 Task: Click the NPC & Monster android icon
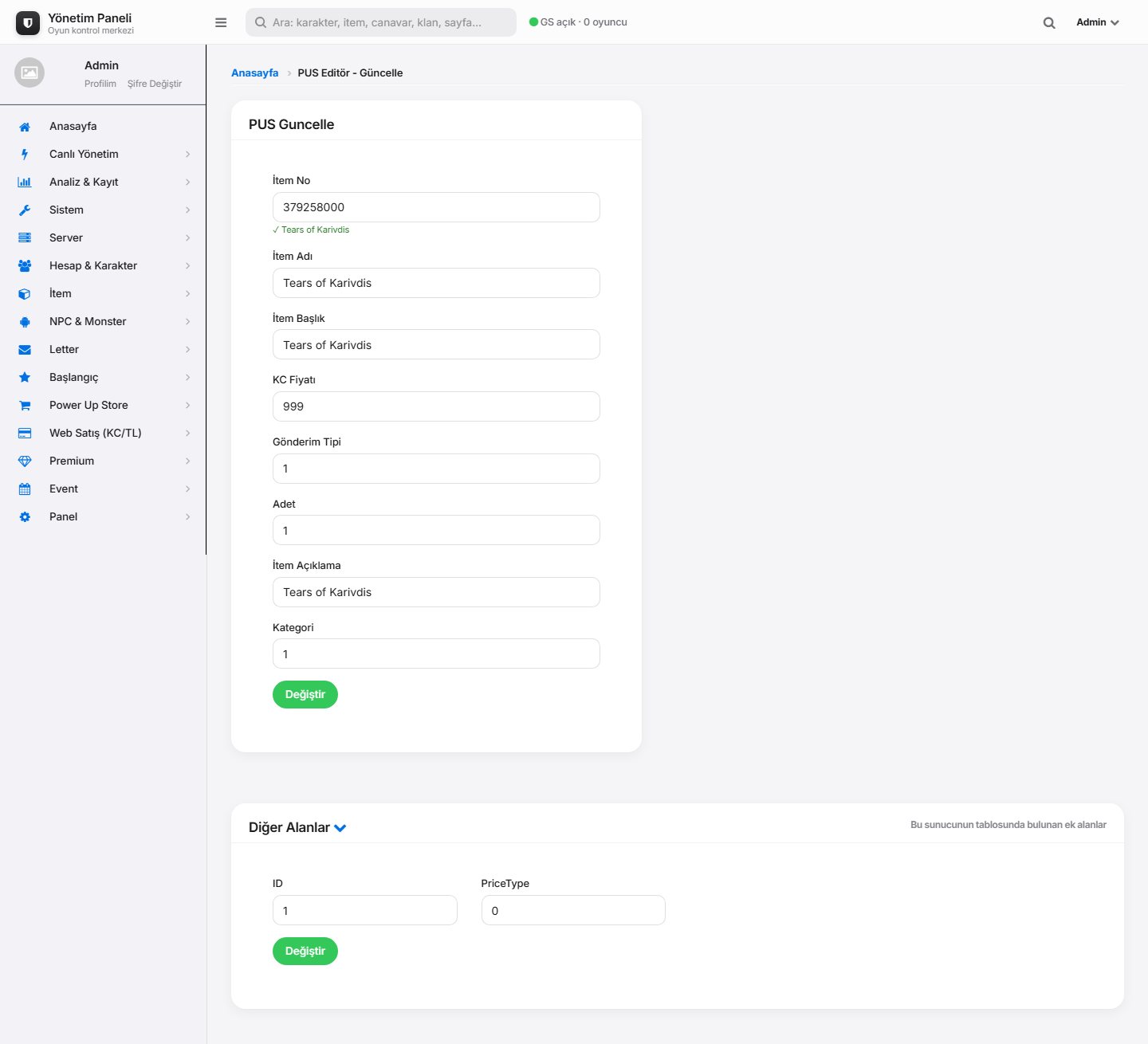tap(25, 322)
